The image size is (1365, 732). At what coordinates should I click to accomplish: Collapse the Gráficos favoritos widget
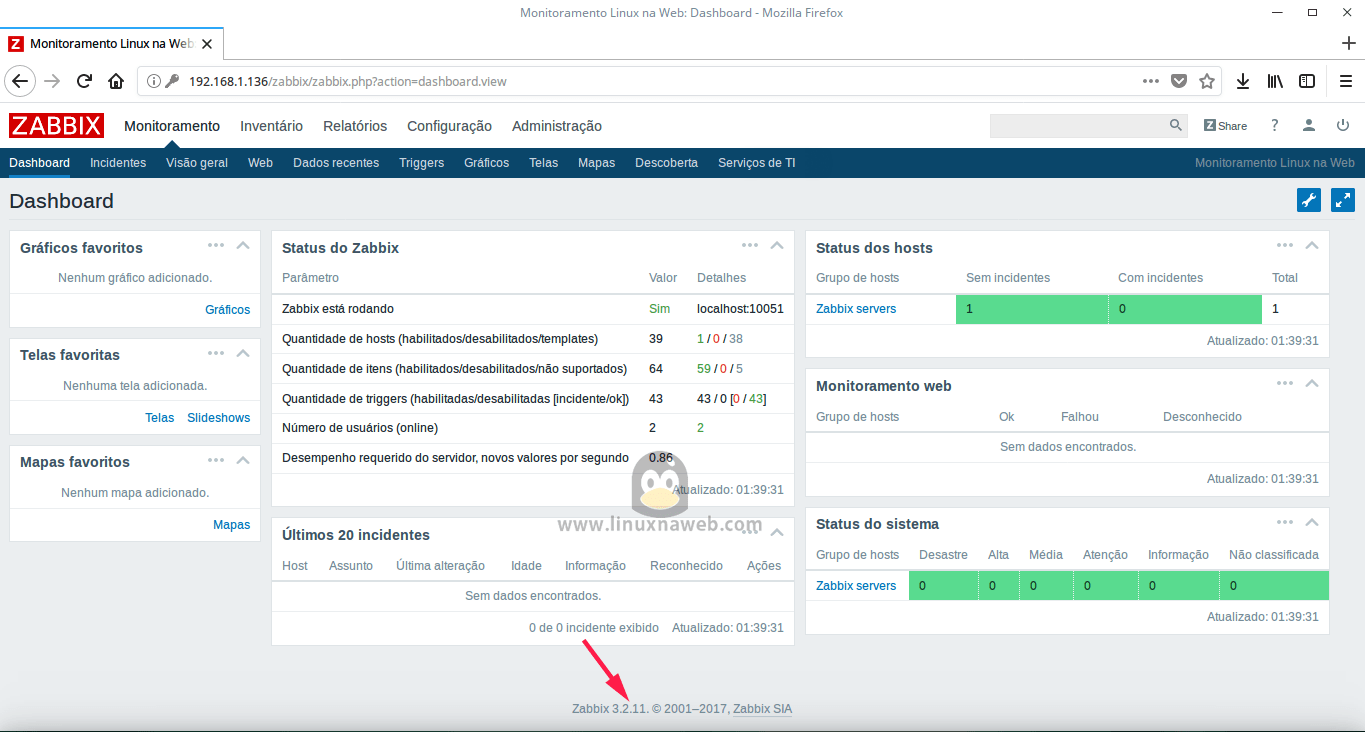[x=243, y=245]
